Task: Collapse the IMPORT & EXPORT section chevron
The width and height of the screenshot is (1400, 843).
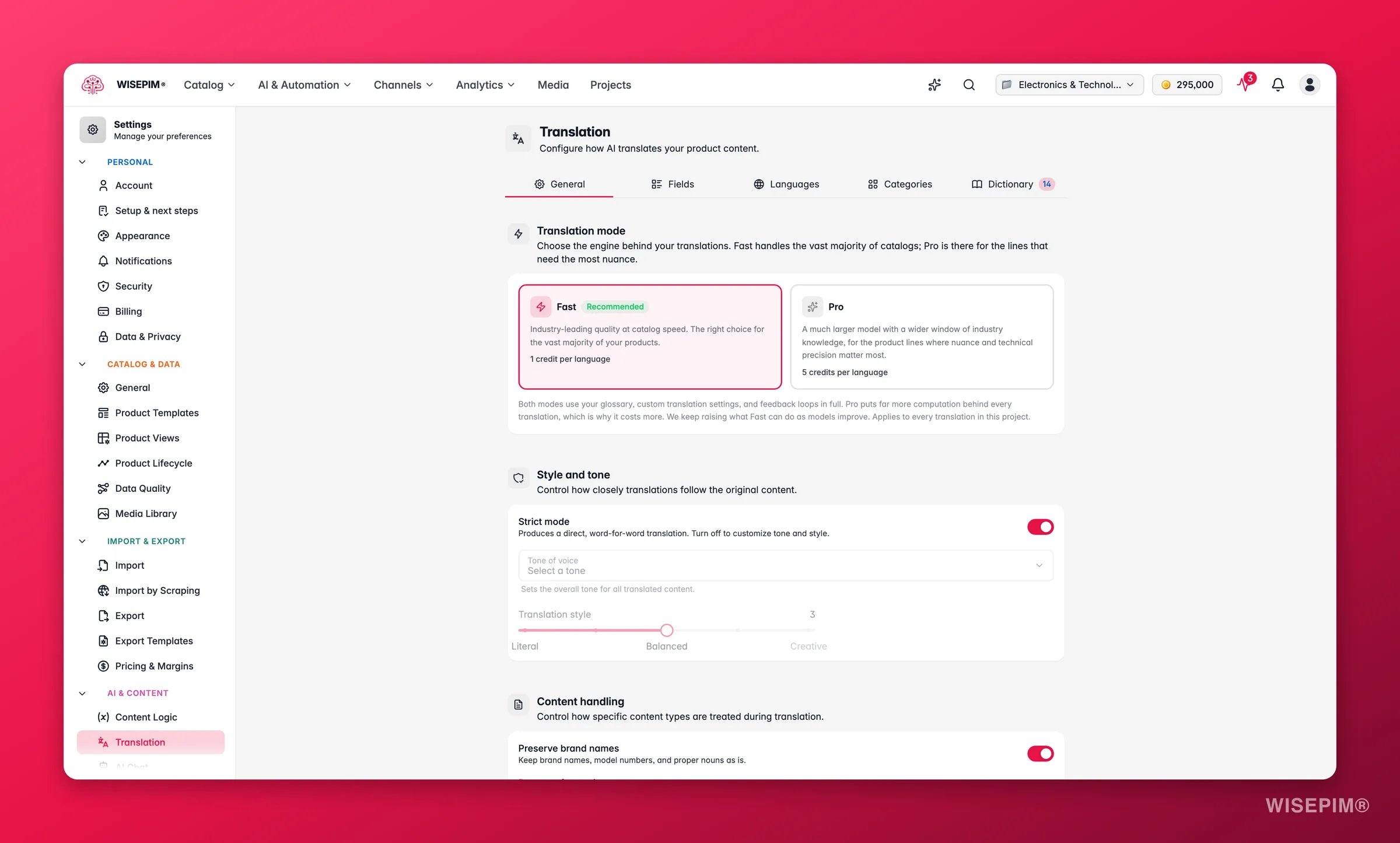Action: (x=82, y=541)
